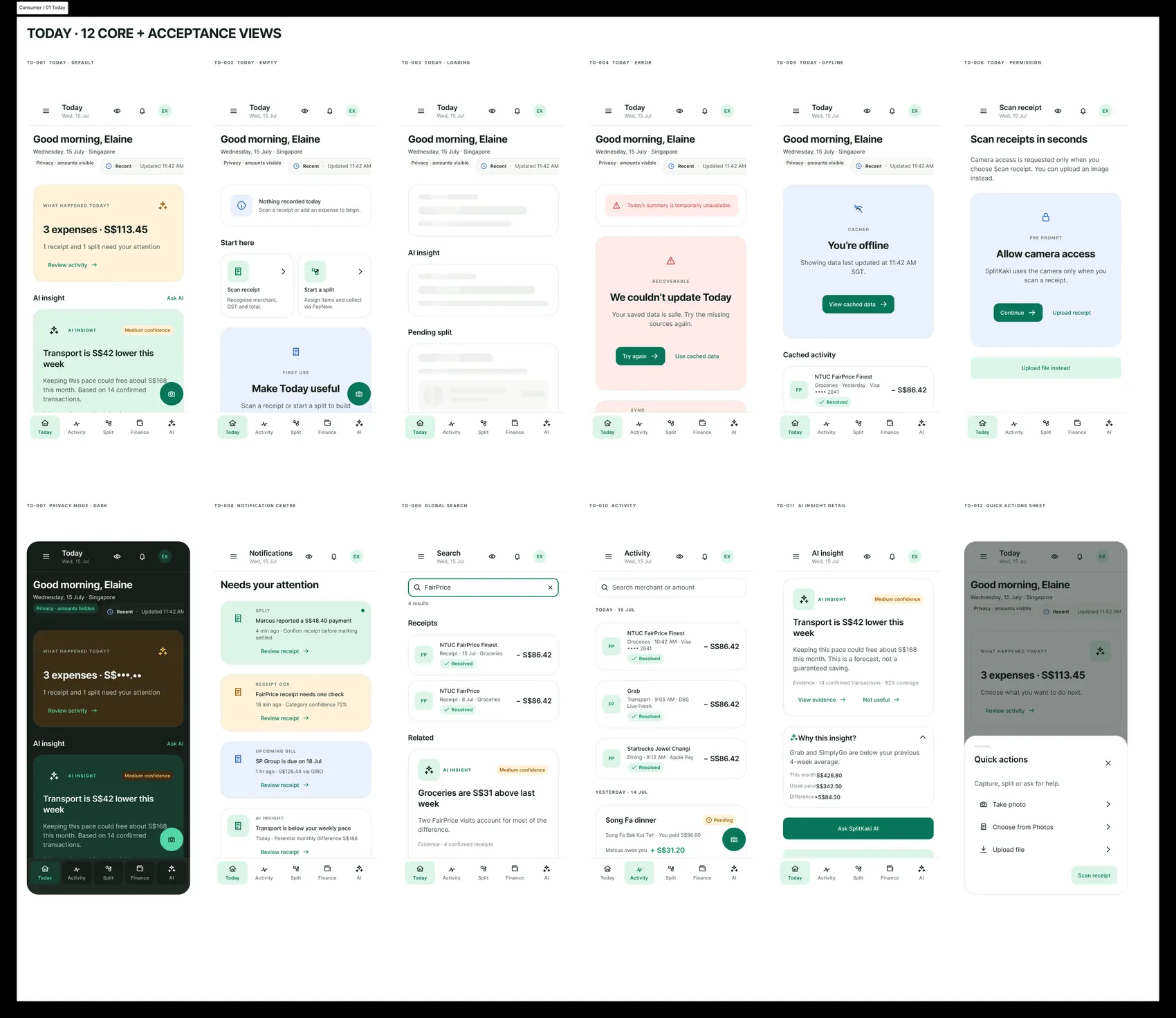Click hamburger menu in Activity screen header

pos(608,556)
